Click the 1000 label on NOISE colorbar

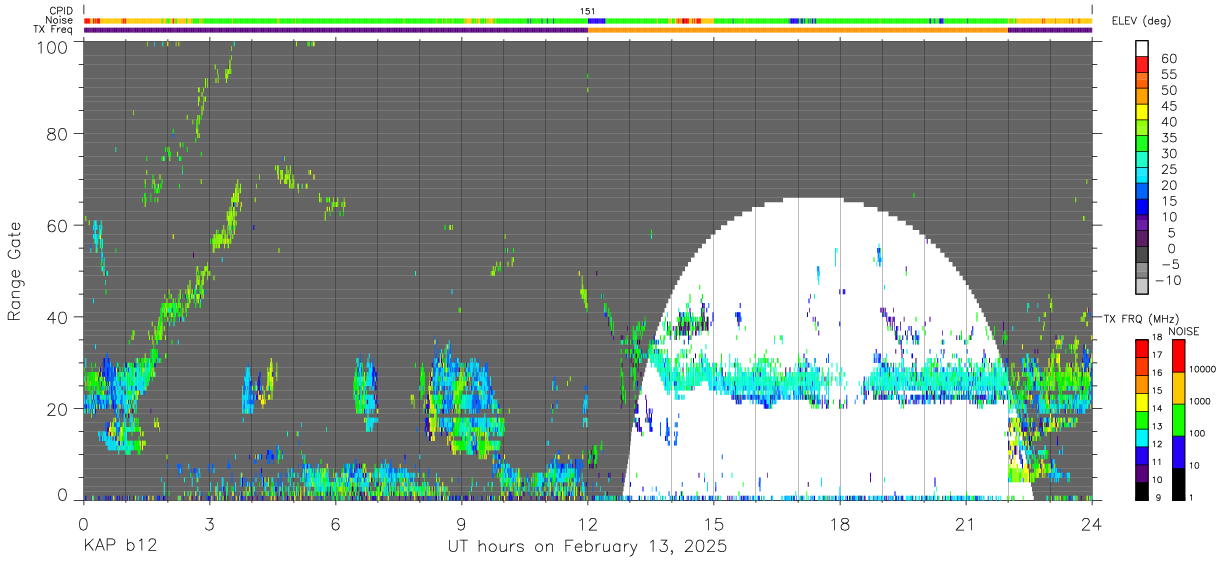[1200, 401]
